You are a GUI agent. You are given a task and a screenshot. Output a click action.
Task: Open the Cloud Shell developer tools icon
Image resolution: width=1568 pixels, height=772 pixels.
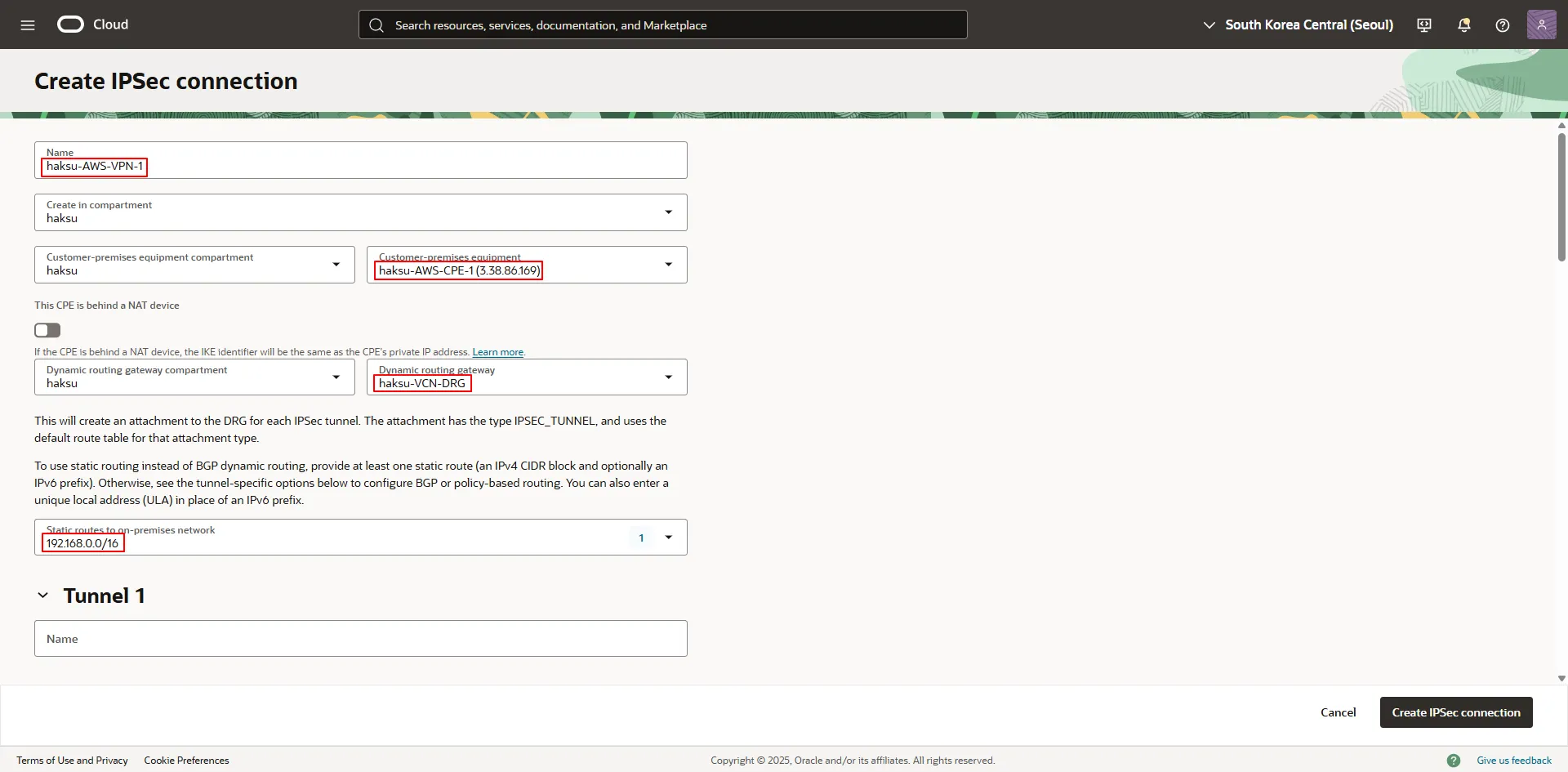pos(1424,25)
